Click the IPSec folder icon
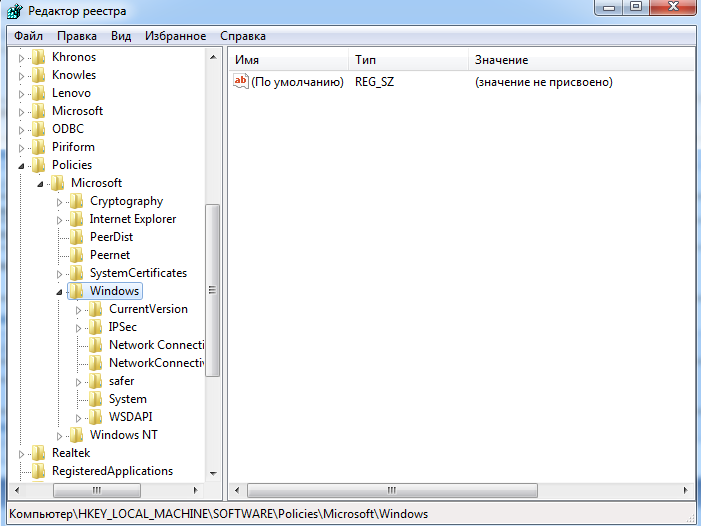This screenshot has width=701, height=526. point(95,327)
